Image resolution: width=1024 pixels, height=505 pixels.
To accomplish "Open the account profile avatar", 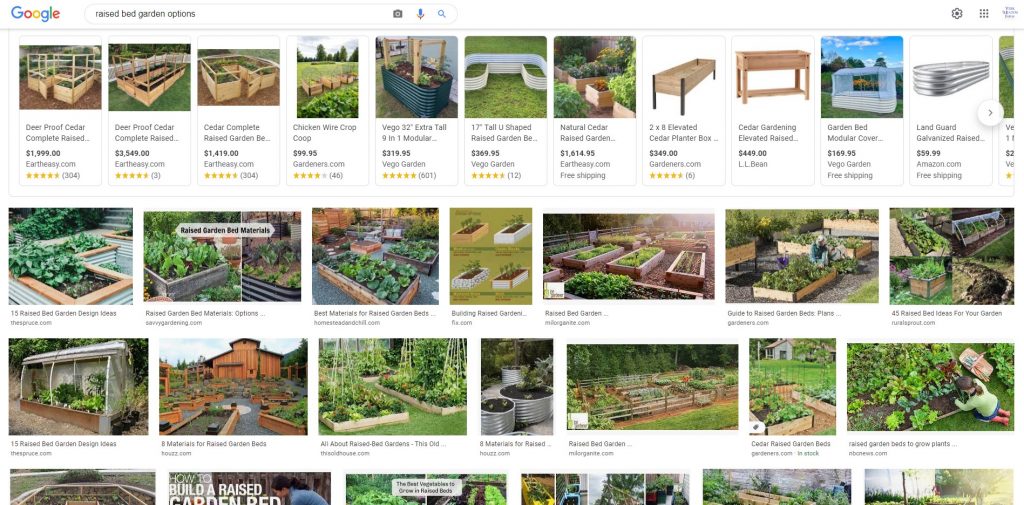I will [x=1010, y=14].
